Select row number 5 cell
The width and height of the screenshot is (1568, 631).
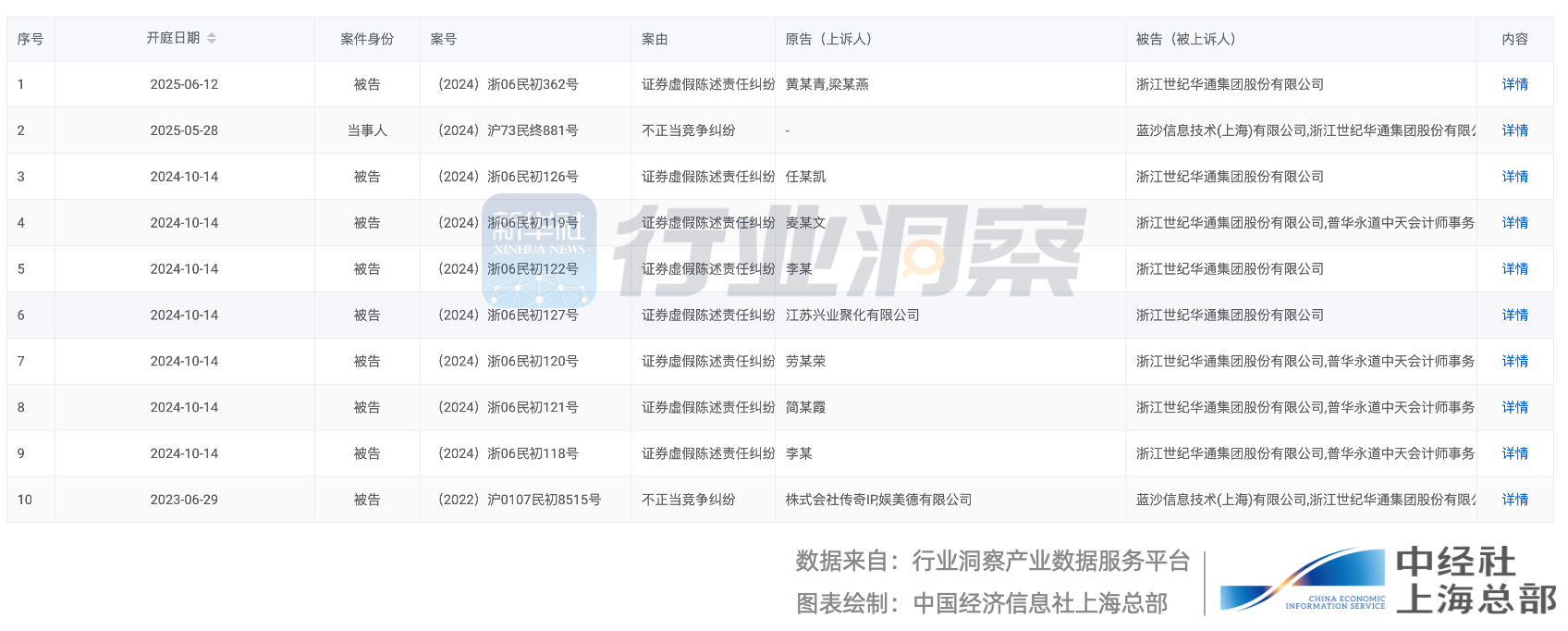pos(21,269)
